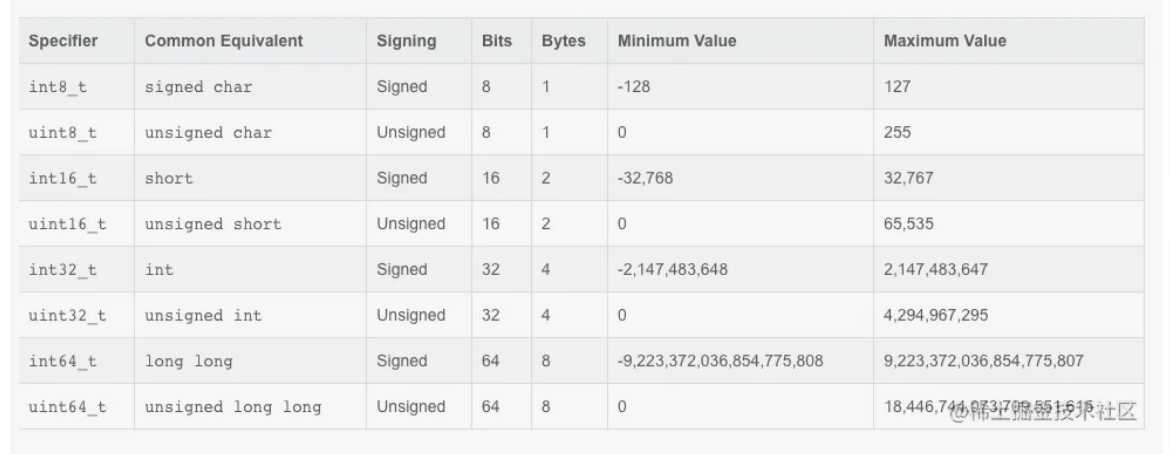Click the -2,147,483,648 minimum value cell

click(675, 270)
